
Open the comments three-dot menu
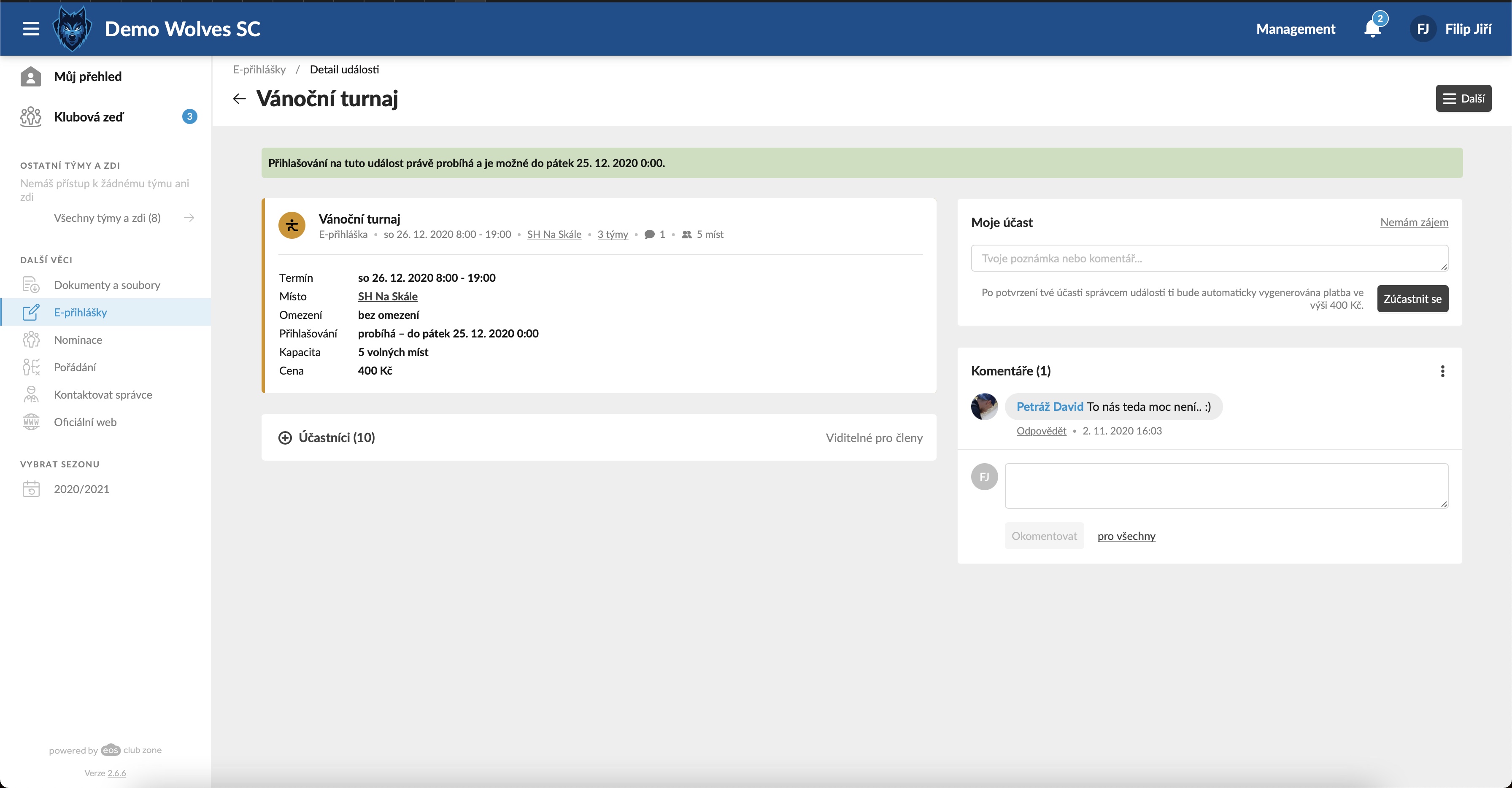pos(1442,371)
